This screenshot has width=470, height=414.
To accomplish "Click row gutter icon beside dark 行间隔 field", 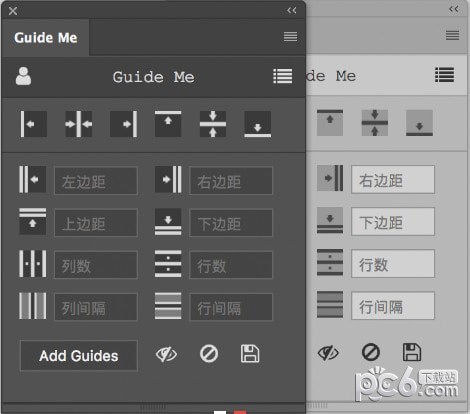I will [x=168, y=306].
